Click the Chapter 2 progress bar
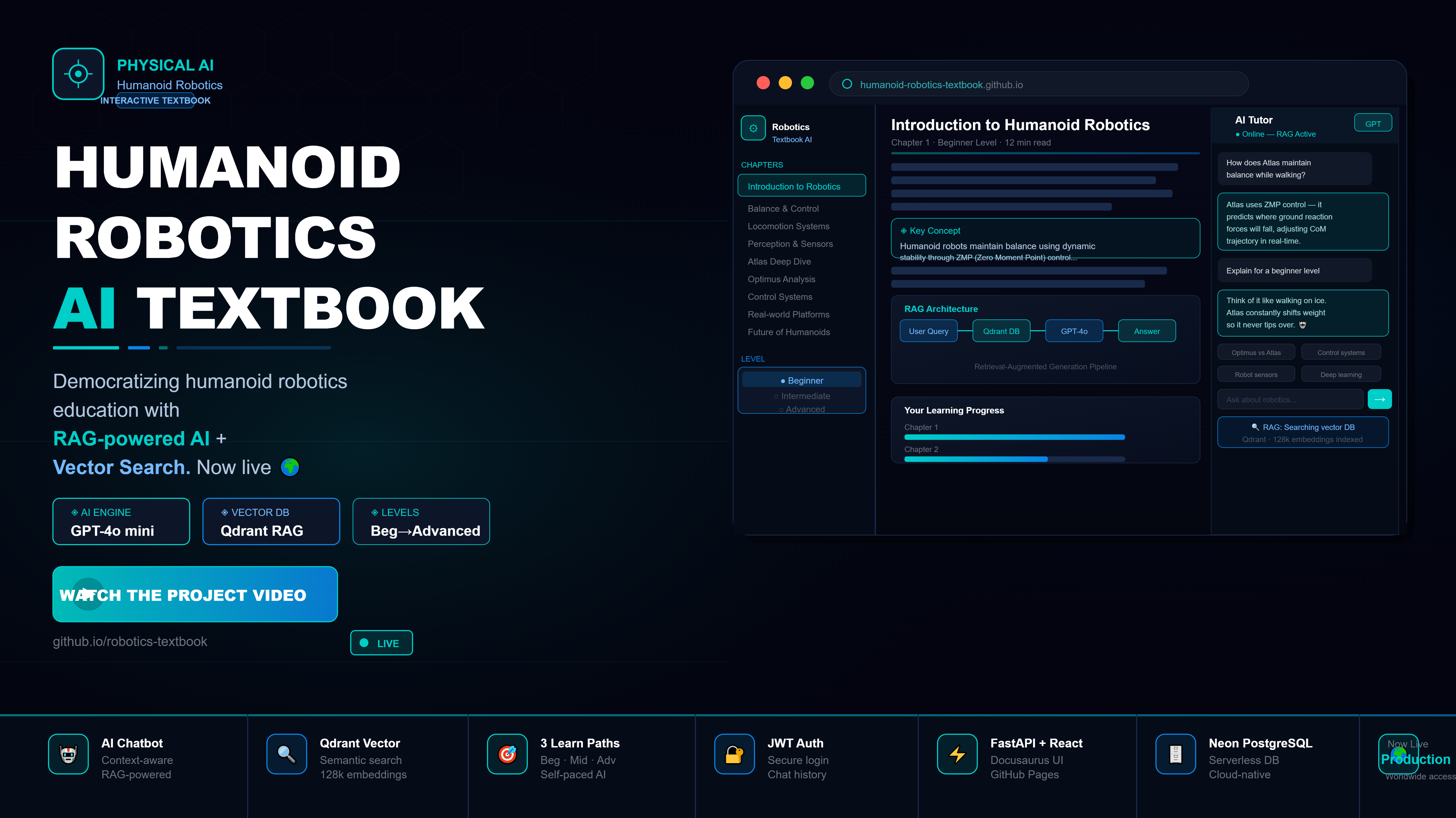Viewport: 1456px width, 818px height. pos(1015,459)
